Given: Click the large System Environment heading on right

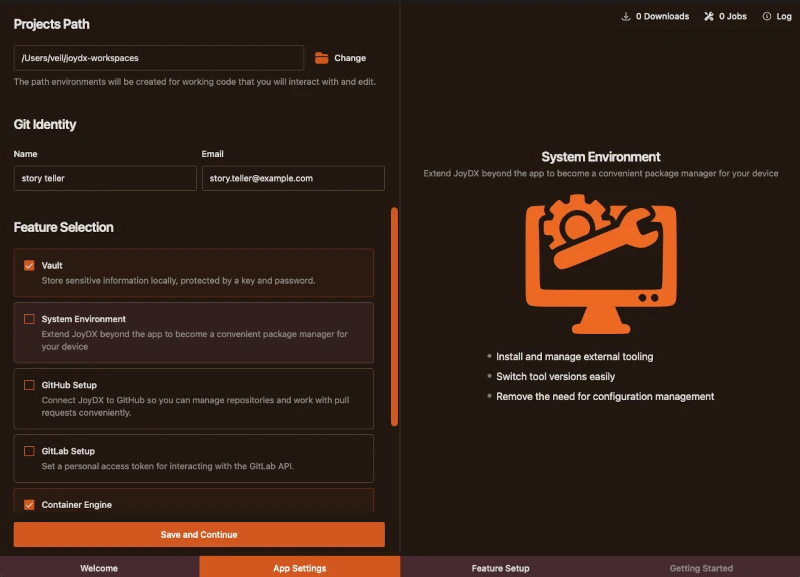Looking at the screenshot, I should 601,157.
